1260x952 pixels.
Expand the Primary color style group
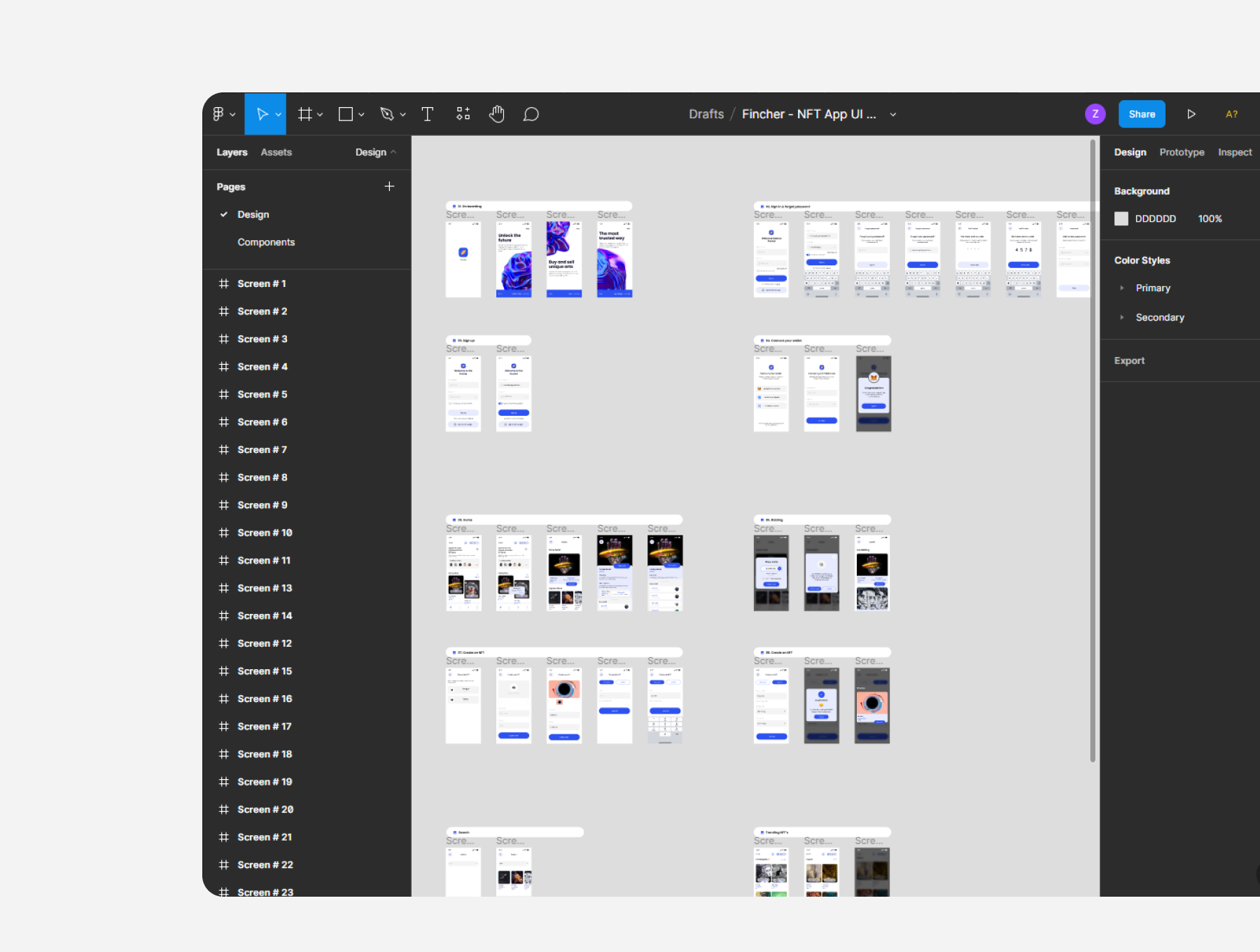pos(1121,288)
